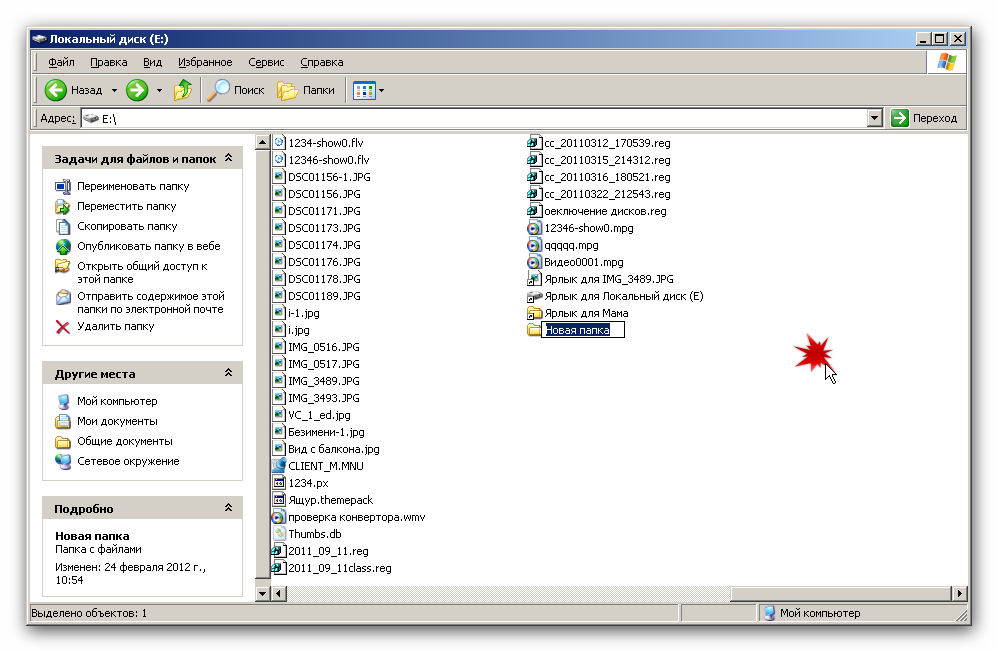Open the Назад history dropdown arrow
Screen dimensions: 998x652
tap(115, 90)
